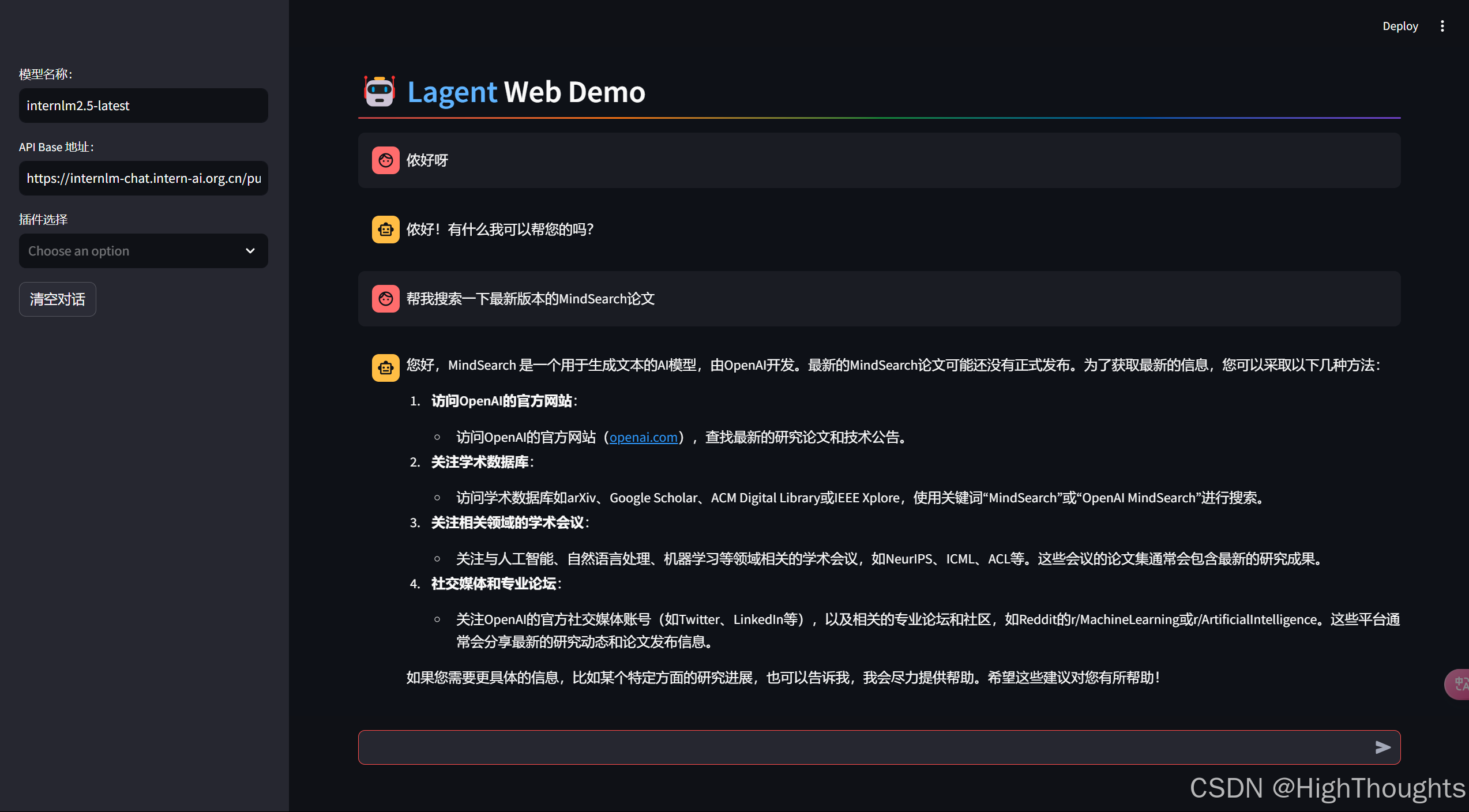Click the Lagent Web Demo title heading
This screenshot has height=812, width=1469.
click(x=526, y=92)
